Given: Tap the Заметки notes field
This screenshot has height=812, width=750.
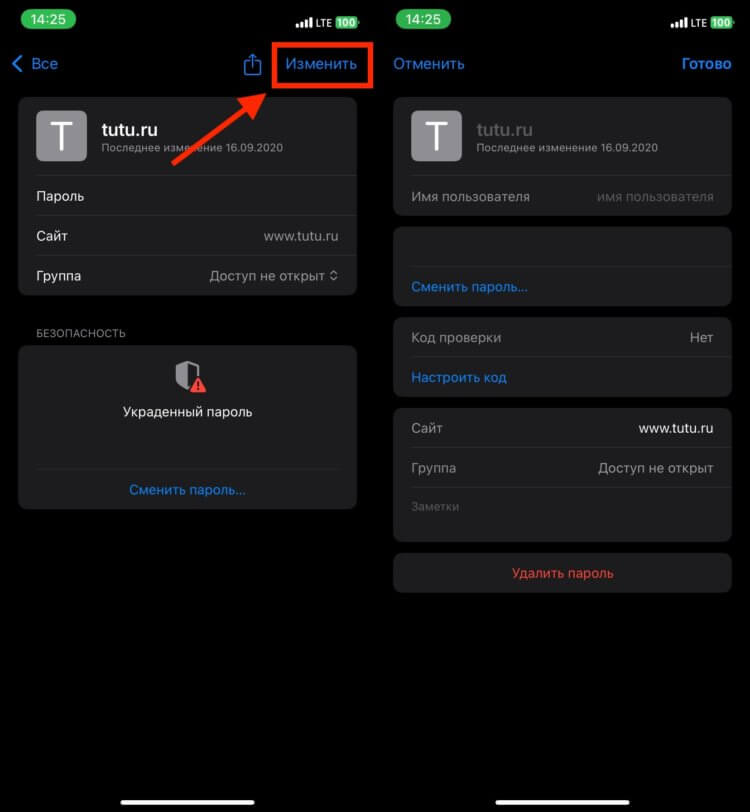Looking at the screenshot, I should point(562,514).
